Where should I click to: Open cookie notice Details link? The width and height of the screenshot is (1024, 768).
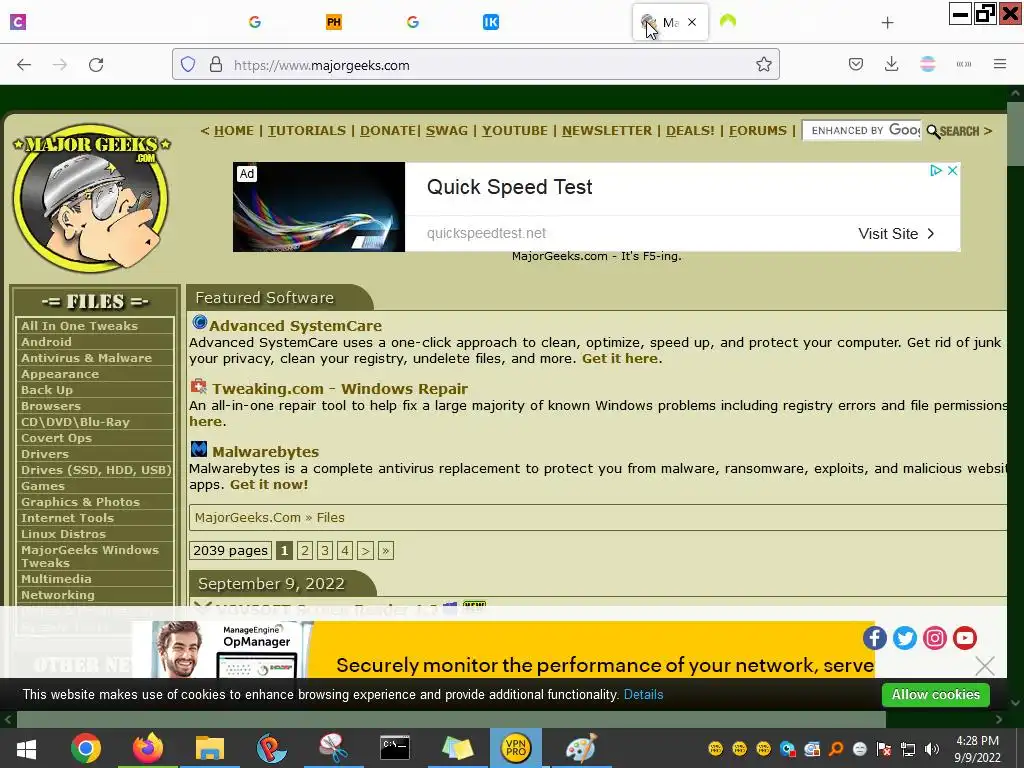tap(643, 695)
